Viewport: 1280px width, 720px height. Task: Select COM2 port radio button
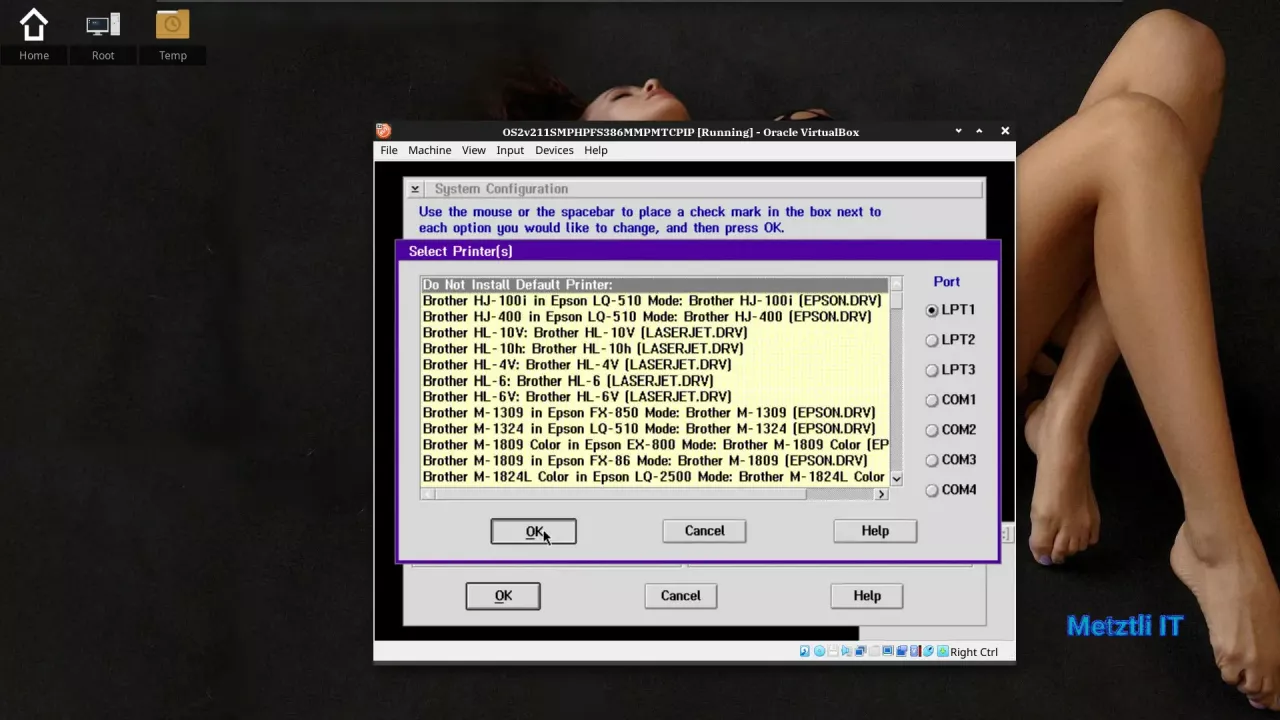[x=931, y=430]
